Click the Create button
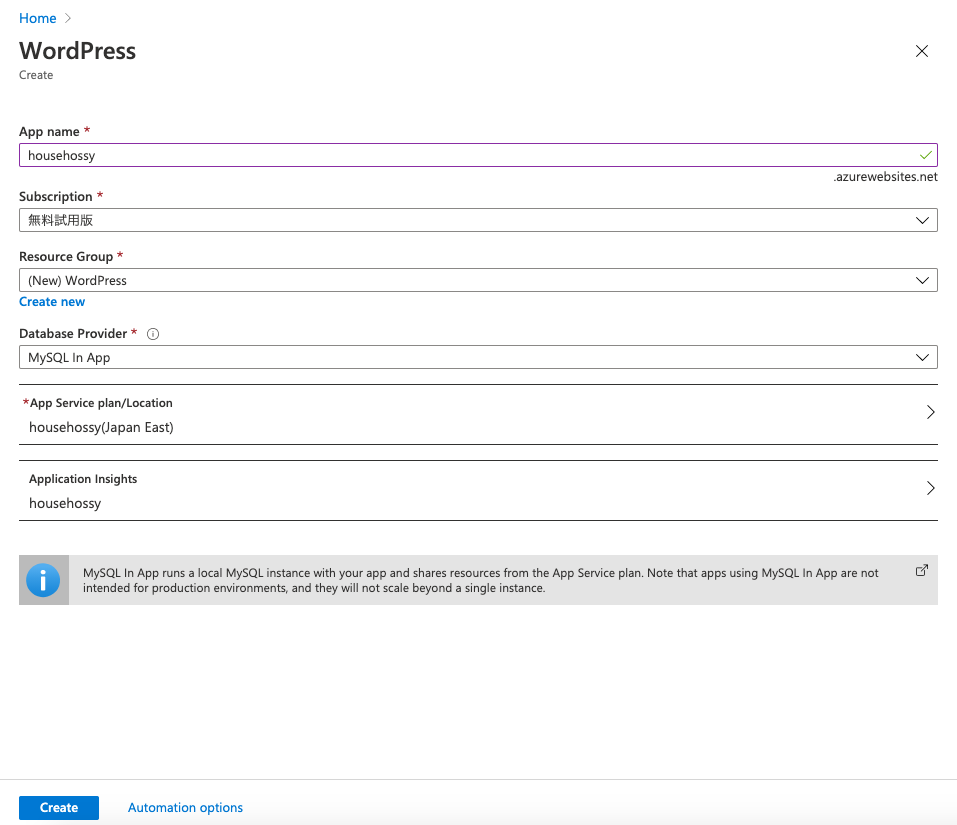Image resolution: width=957 pixels, height=825 pixels. click(x=59, y=808)
